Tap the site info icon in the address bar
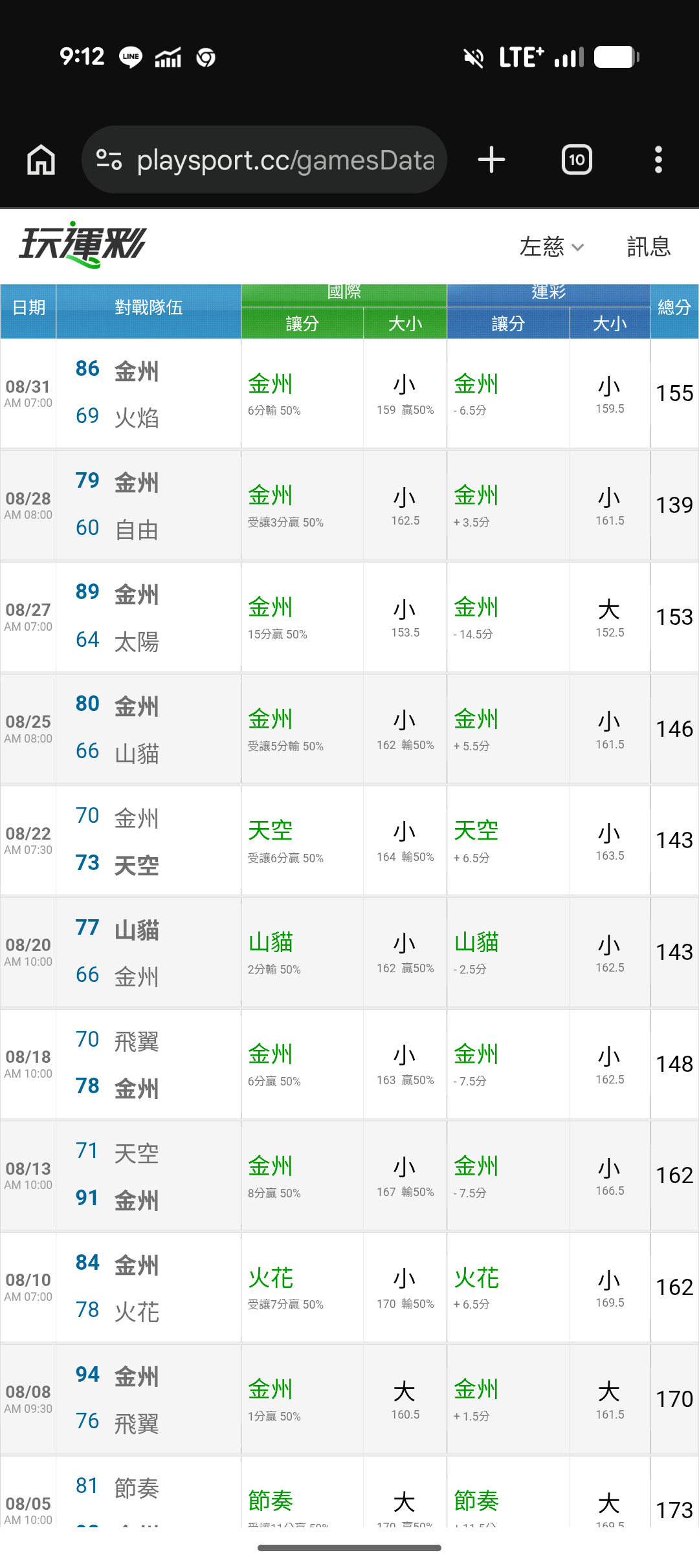Screen dimensions: 699x1568 click(x=109, y=160)
